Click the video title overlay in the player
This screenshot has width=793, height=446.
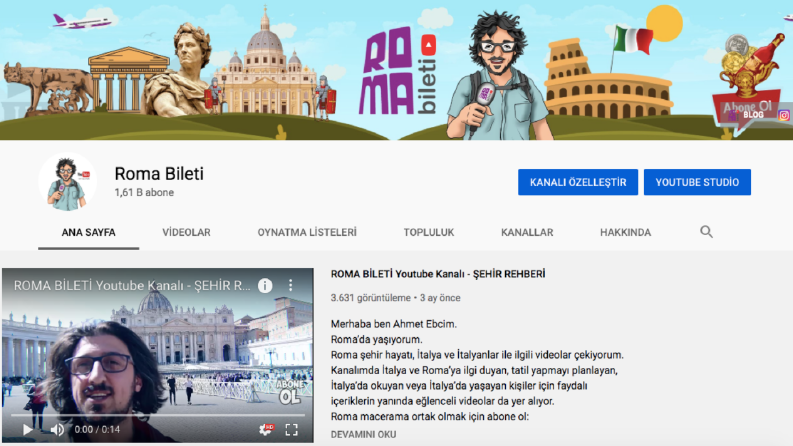pyautogui.click(x=132, y=286)
